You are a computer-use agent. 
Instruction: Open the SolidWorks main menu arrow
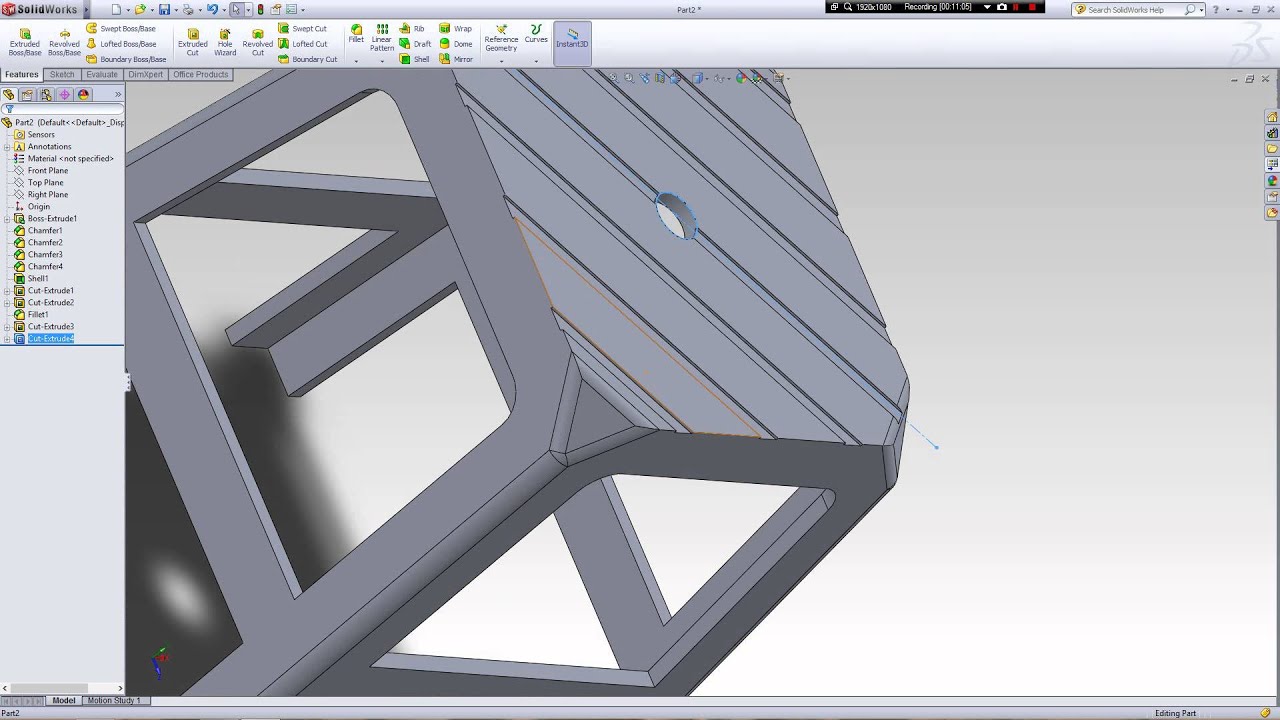[86, 9]
